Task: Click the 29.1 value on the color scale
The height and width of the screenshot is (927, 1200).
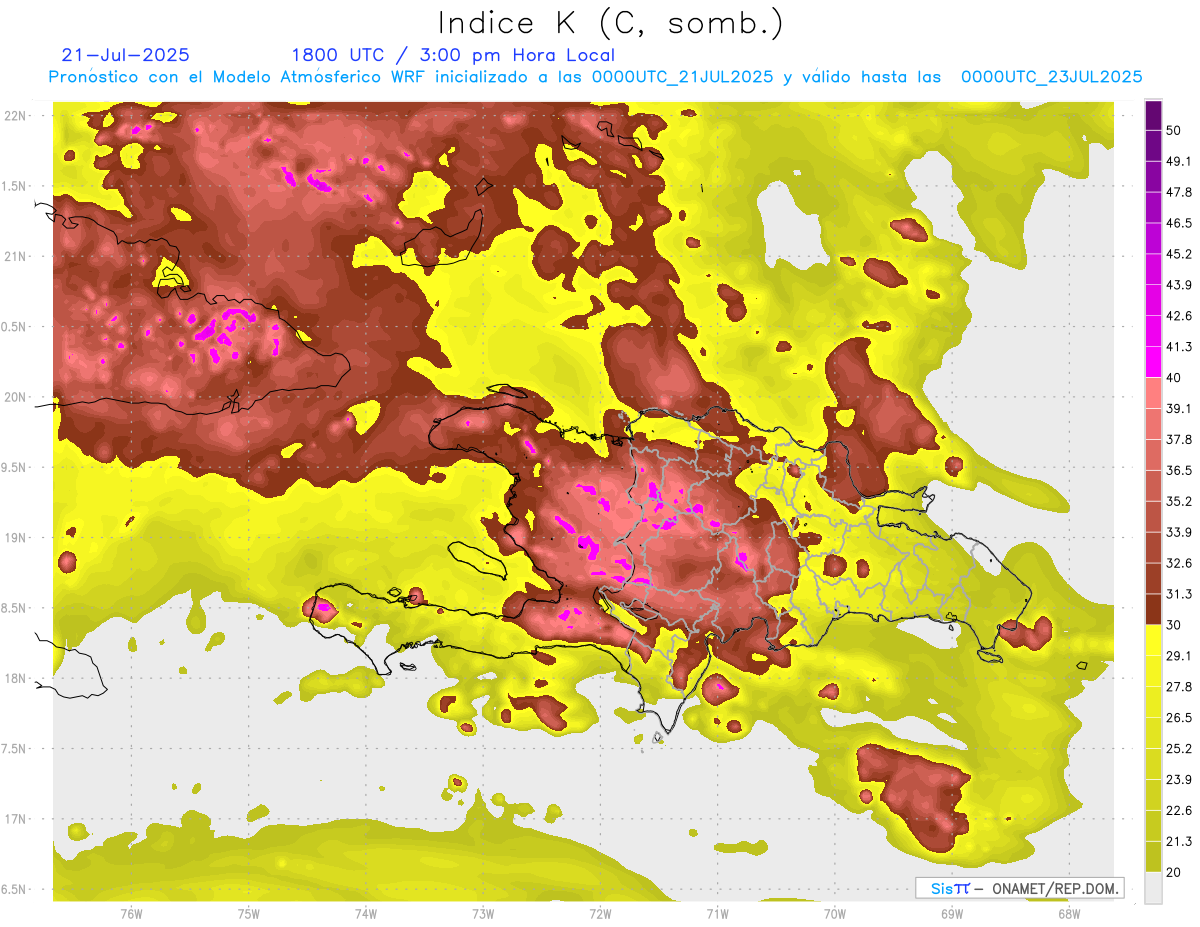Action: tap(1180, 656)
